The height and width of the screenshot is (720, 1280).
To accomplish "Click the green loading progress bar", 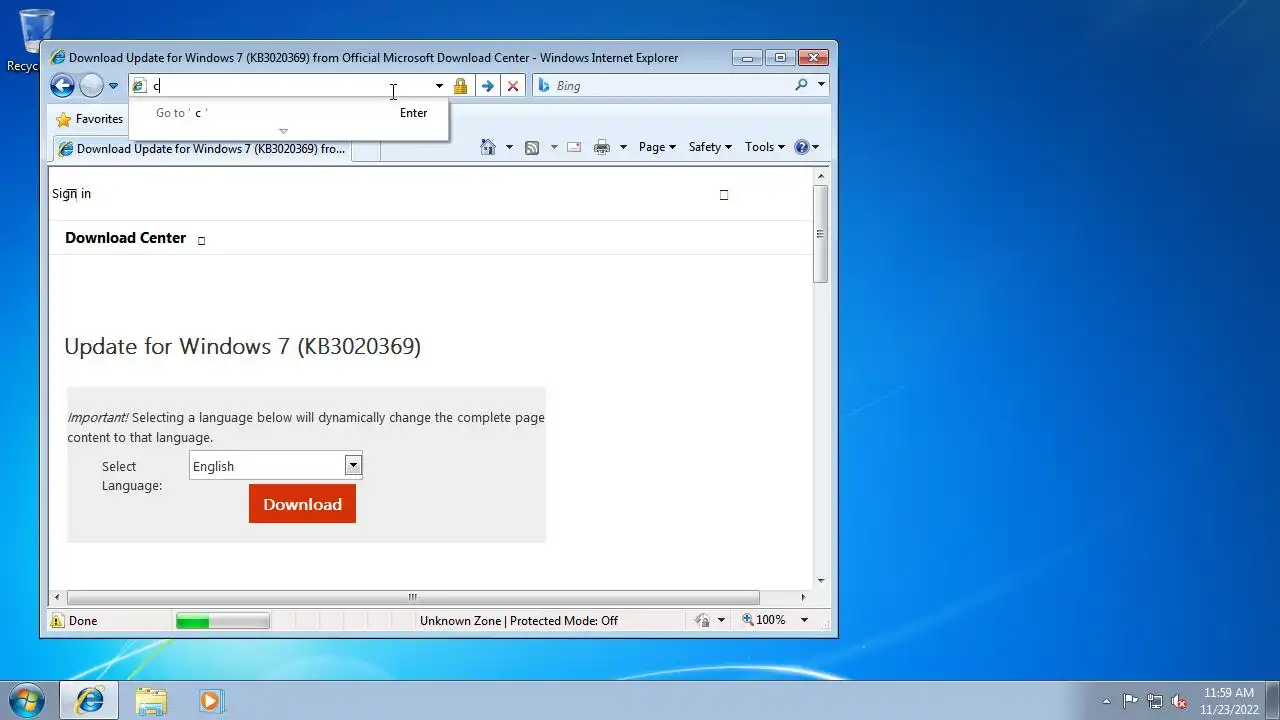I will 222,621.
